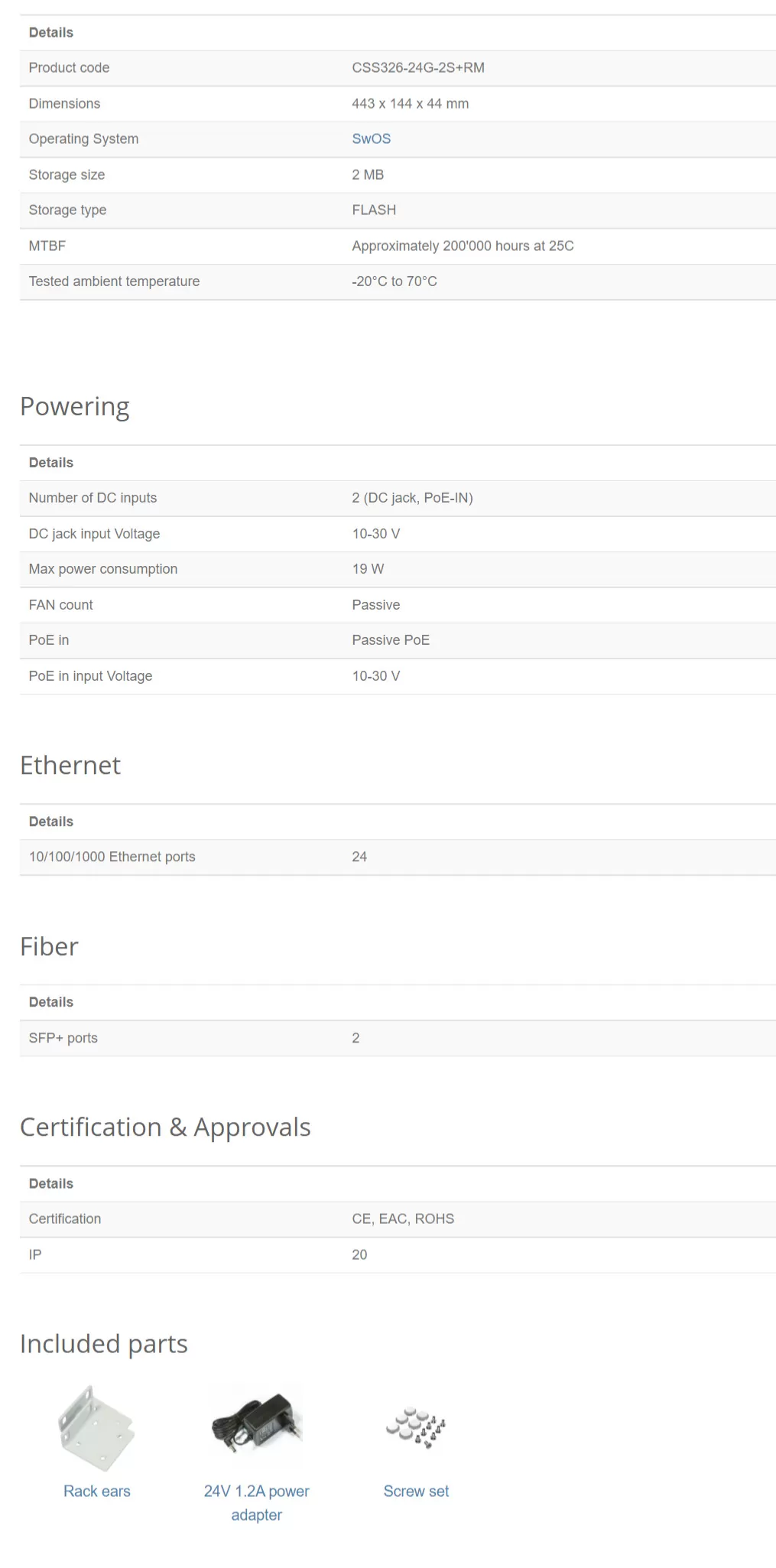Click the Fiber section heading
The image size is (776, 1568).
point(49,946)
